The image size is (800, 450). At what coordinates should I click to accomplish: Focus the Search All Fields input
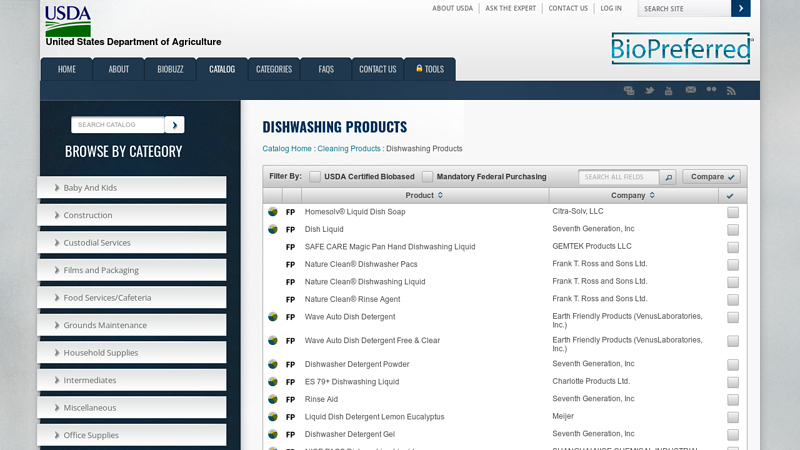619,177
